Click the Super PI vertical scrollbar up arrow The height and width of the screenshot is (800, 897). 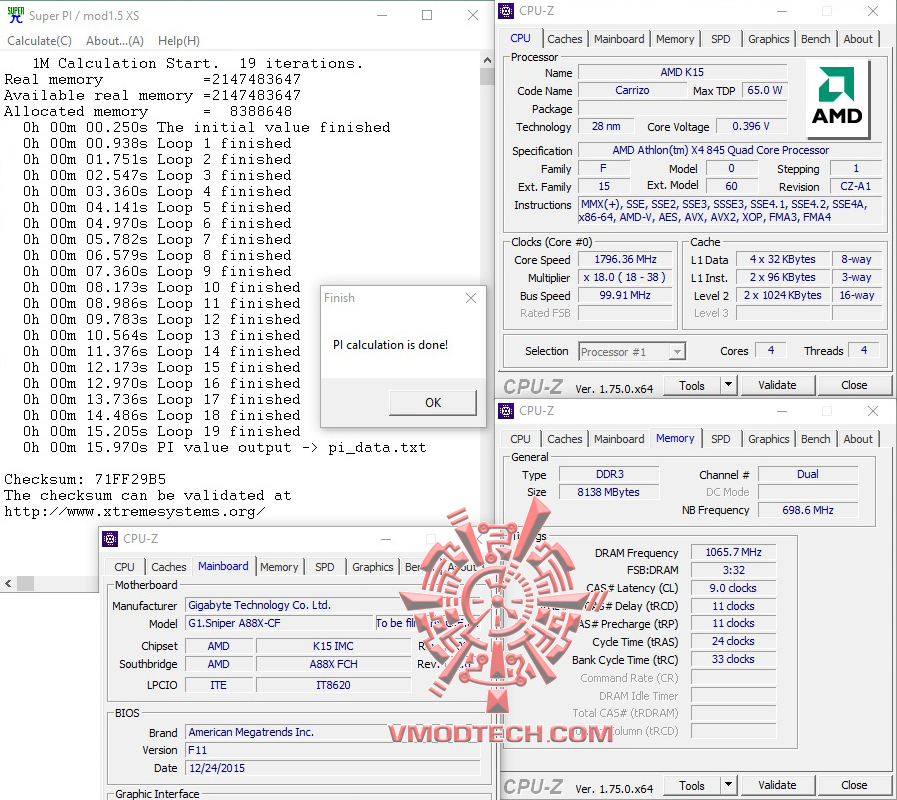(487, 60)
